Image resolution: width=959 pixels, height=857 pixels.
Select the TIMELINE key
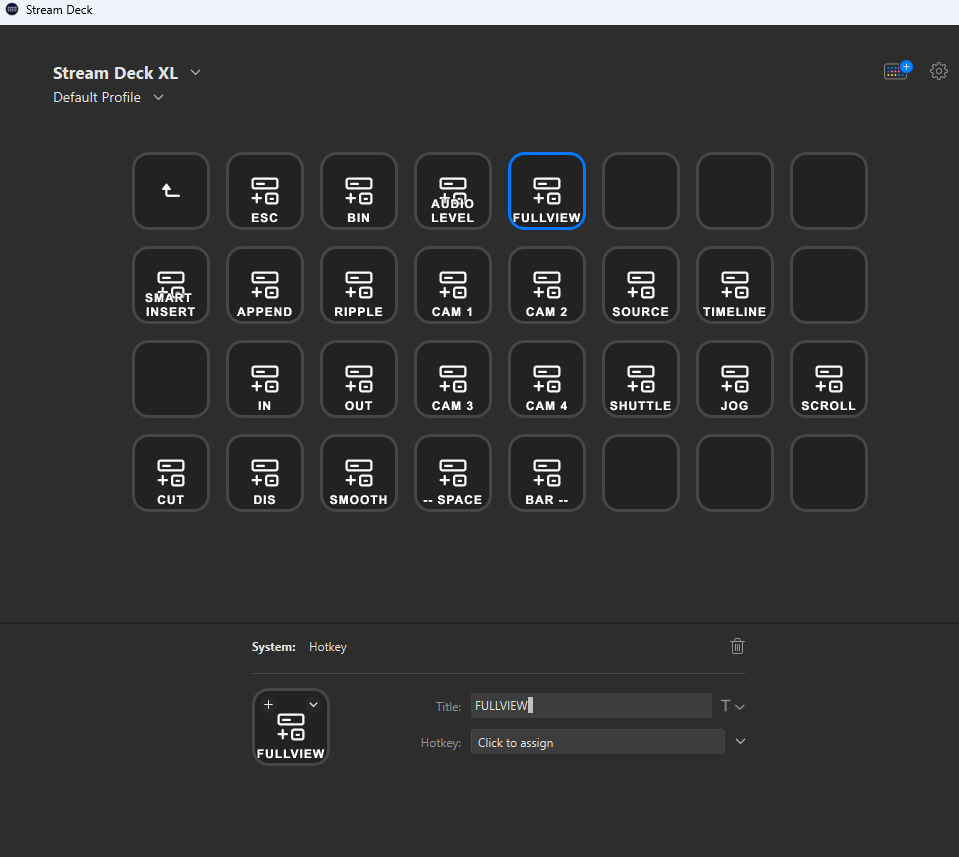(735, 285)
